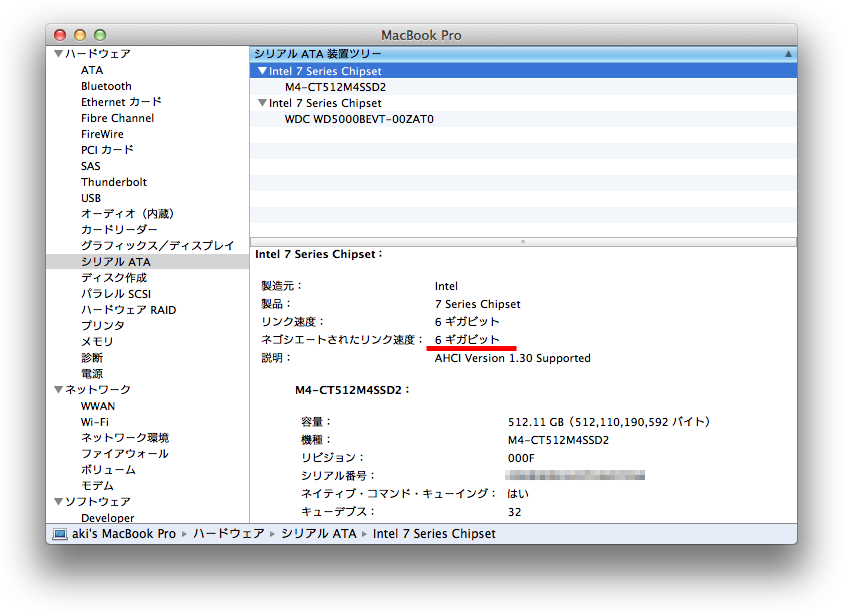Select FireWire in the hardware list
843x612 pixels.
(102, 134)
